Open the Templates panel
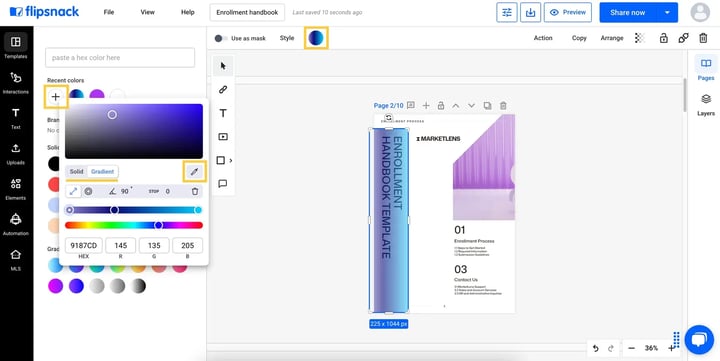This screenshot has height=361, width=720. (x=16, y=46)
